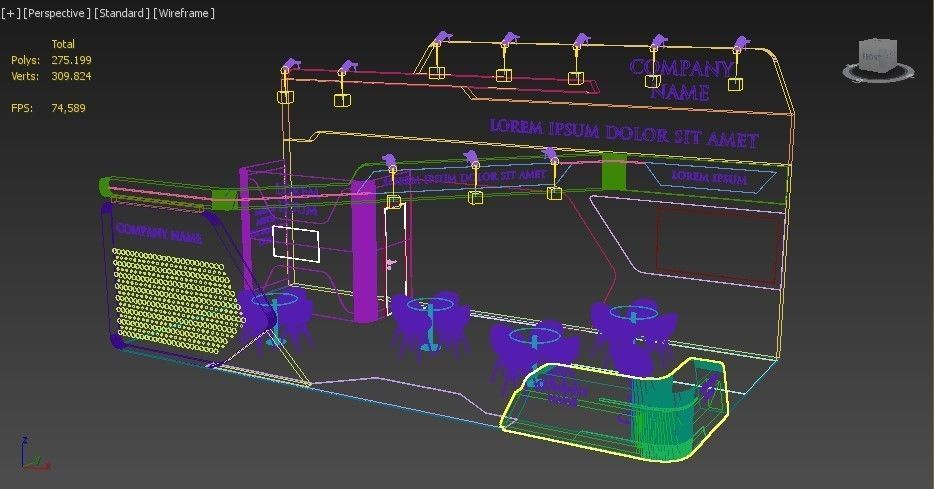Open the Wireframe display mode menu

point(184,13)
